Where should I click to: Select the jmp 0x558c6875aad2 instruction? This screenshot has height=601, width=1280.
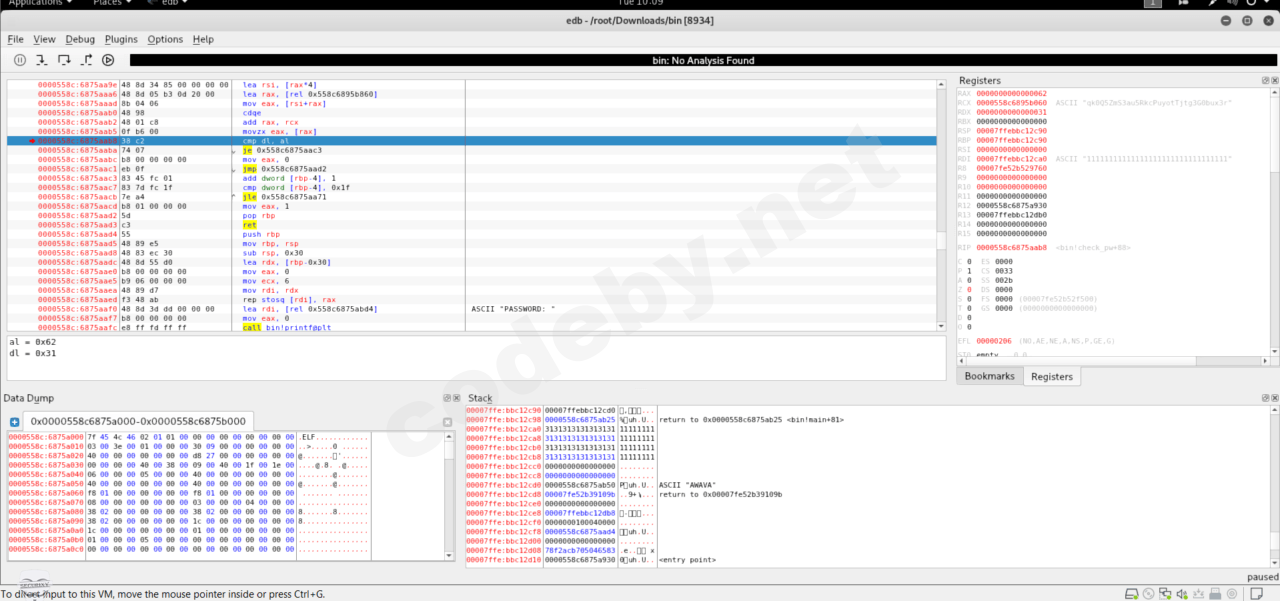point(284,169)
